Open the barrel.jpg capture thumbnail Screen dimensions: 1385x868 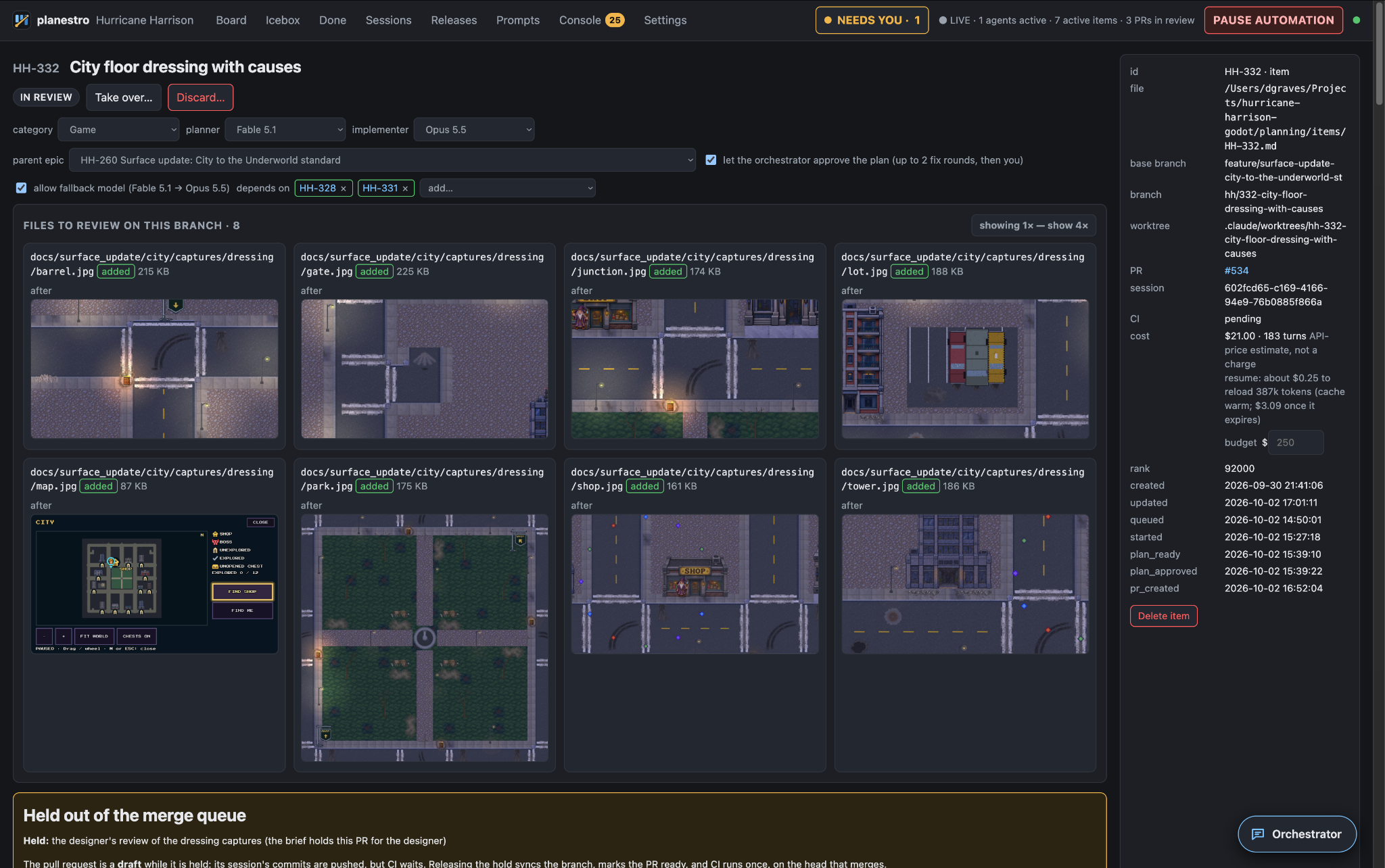click(154, 369)
